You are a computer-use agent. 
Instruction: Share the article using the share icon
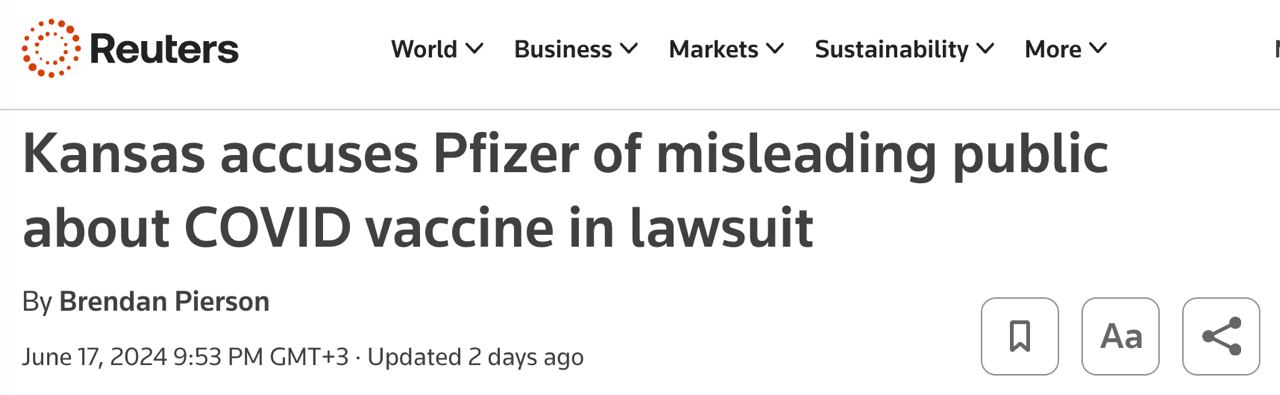(x=1221, y=336)
